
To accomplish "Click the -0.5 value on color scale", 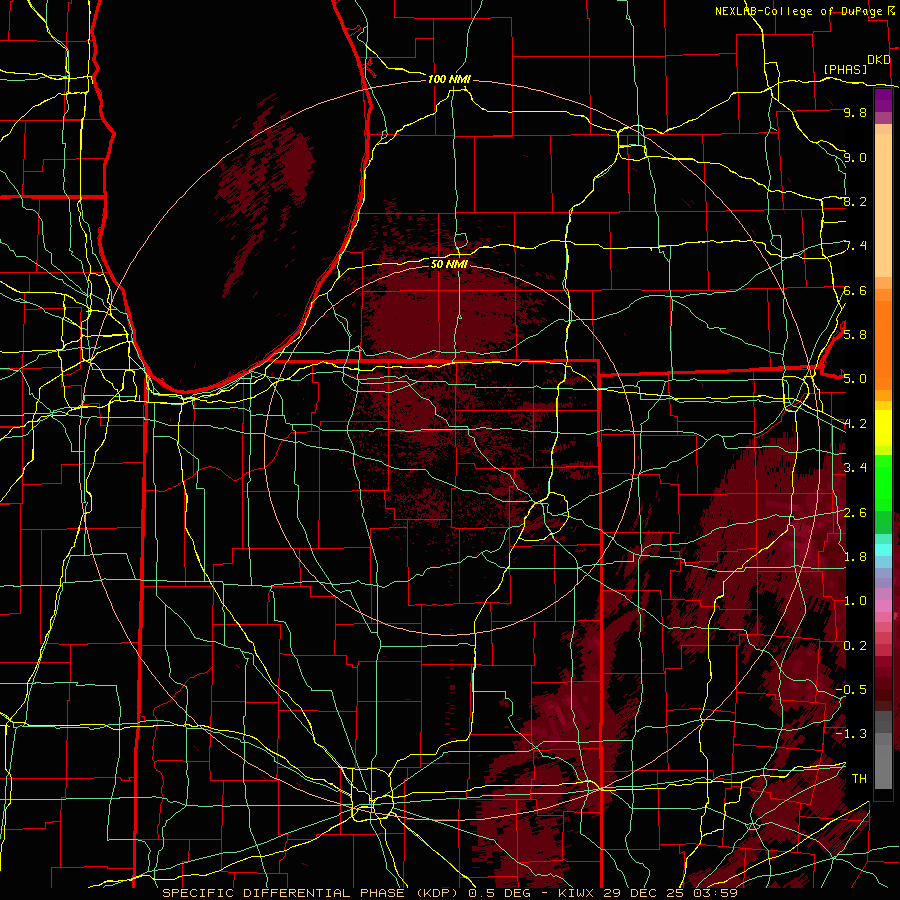I will point(851,690).
